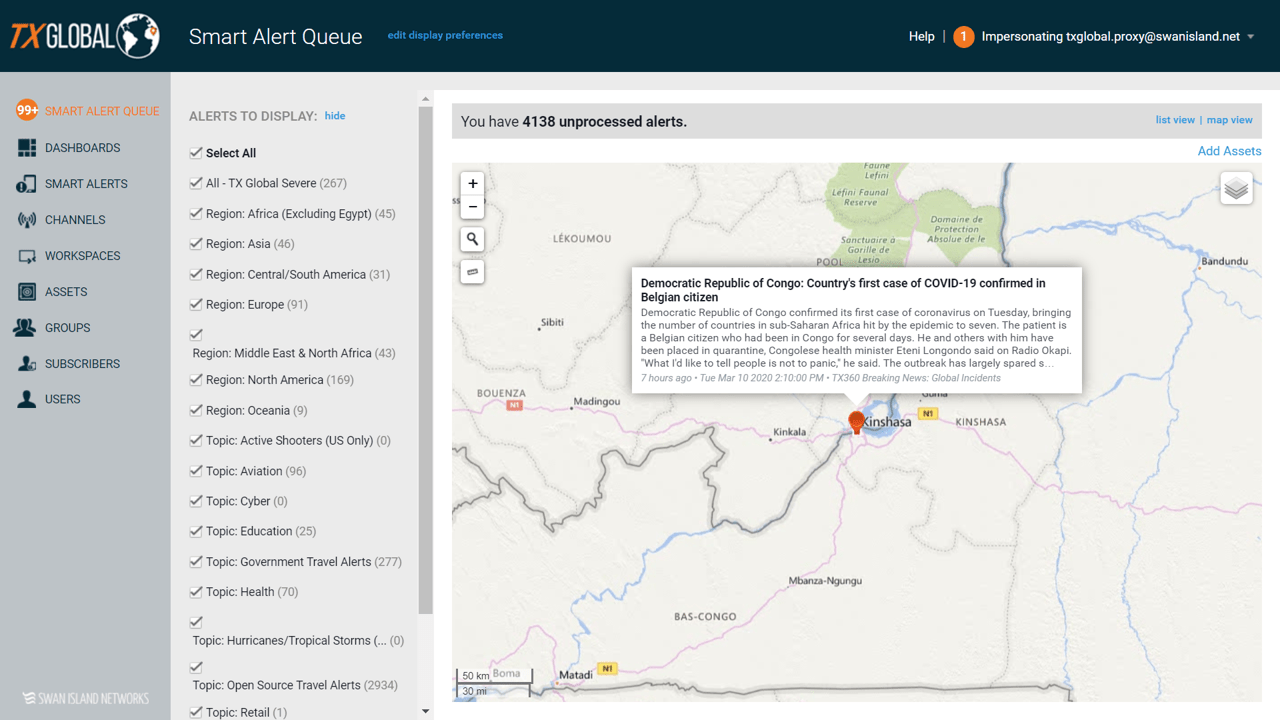Image resolution: width=1280 pixels, height=720 pixels.
Task: Open the map measure ruler tool
Action: [473, 272]
